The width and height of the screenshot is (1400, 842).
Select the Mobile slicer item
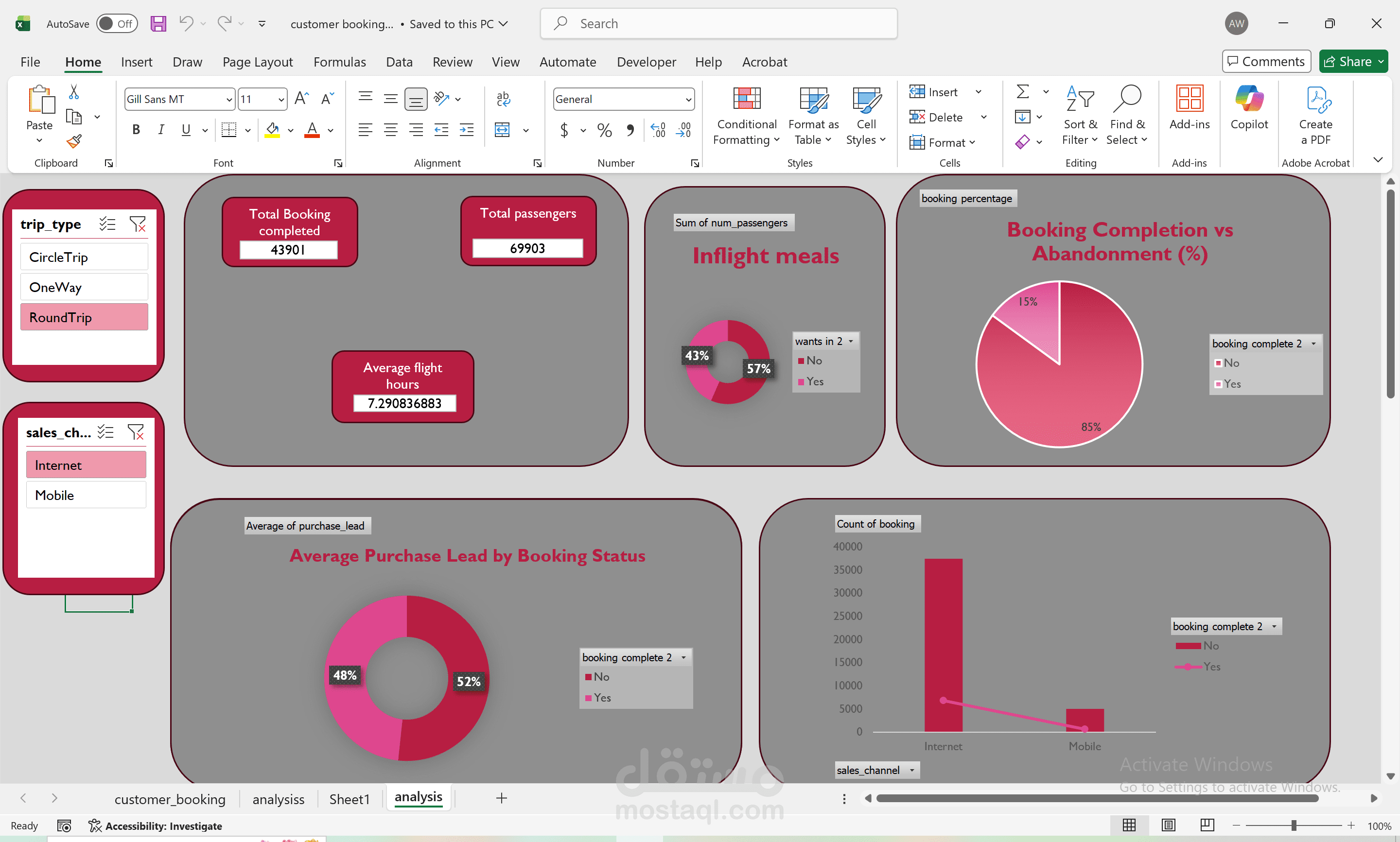click(x=86, y=495)
